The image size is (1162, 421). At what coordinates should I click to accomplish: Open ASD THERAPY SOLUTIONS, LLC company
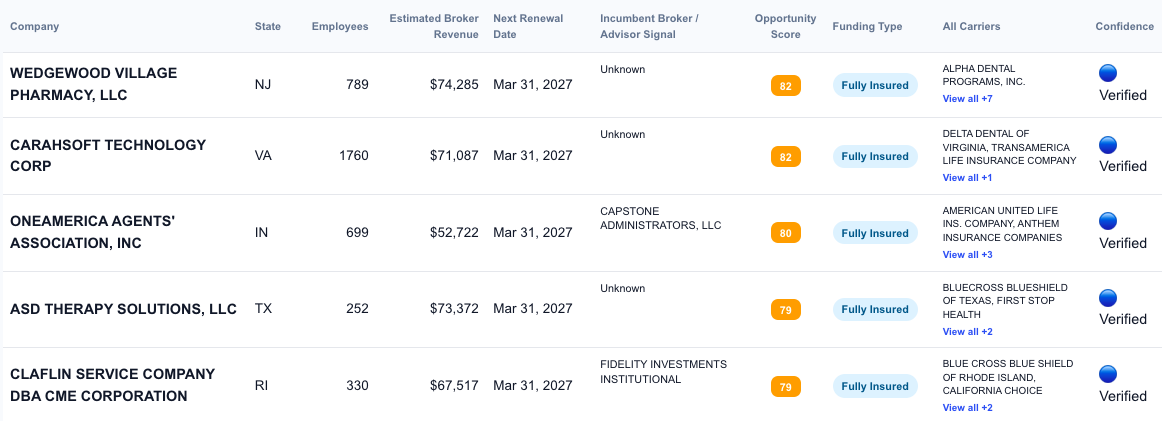pyautogui.click(x=123, y=309)
